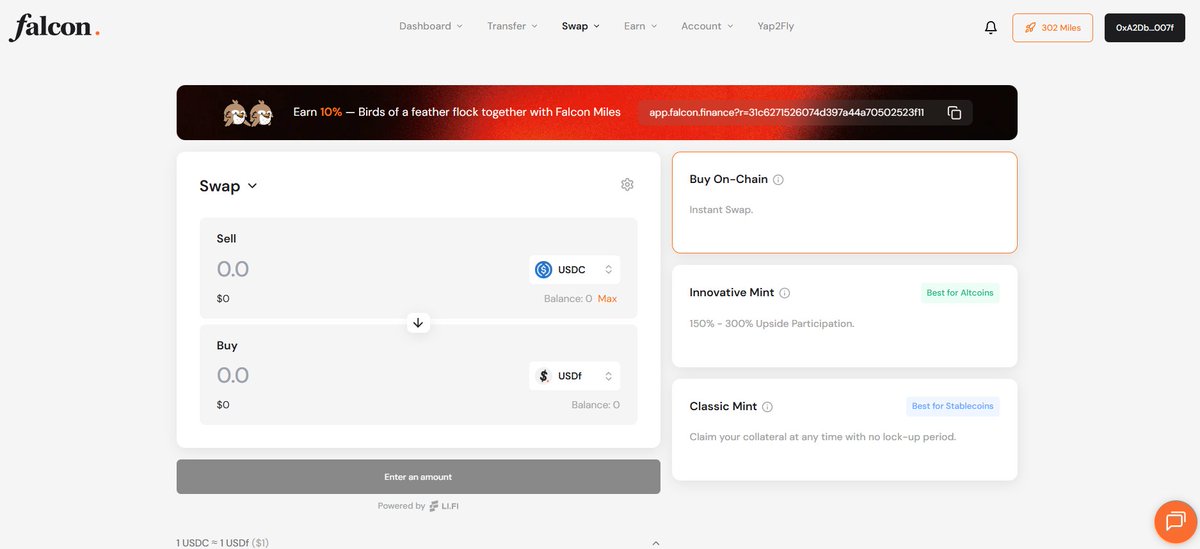Flip swap direction arrow button
Image resolution: width=1200 pixels, height=549 pixels.
[418, 323]
